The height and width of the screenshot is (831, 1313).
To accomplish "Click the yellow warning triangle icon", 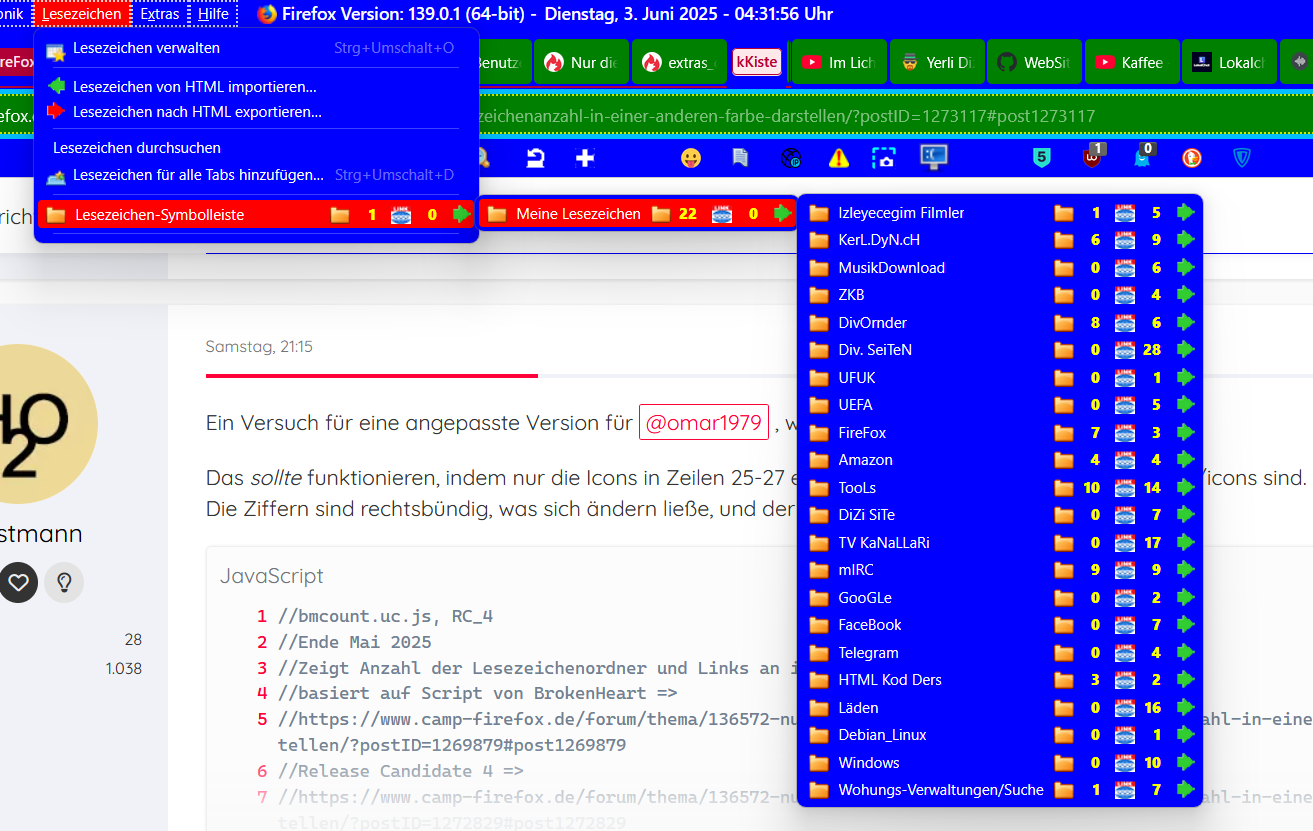I will (x=839, y=157).
